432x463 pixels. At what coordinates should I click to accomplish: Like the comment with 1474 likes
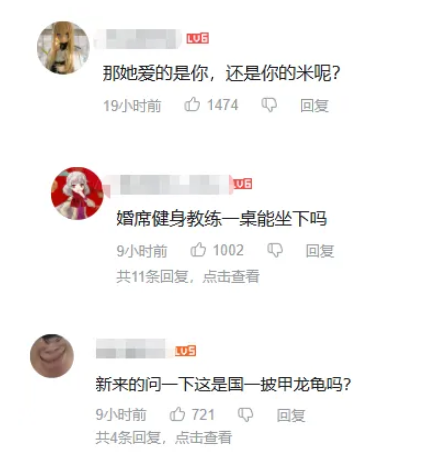[x=192, y=104]
